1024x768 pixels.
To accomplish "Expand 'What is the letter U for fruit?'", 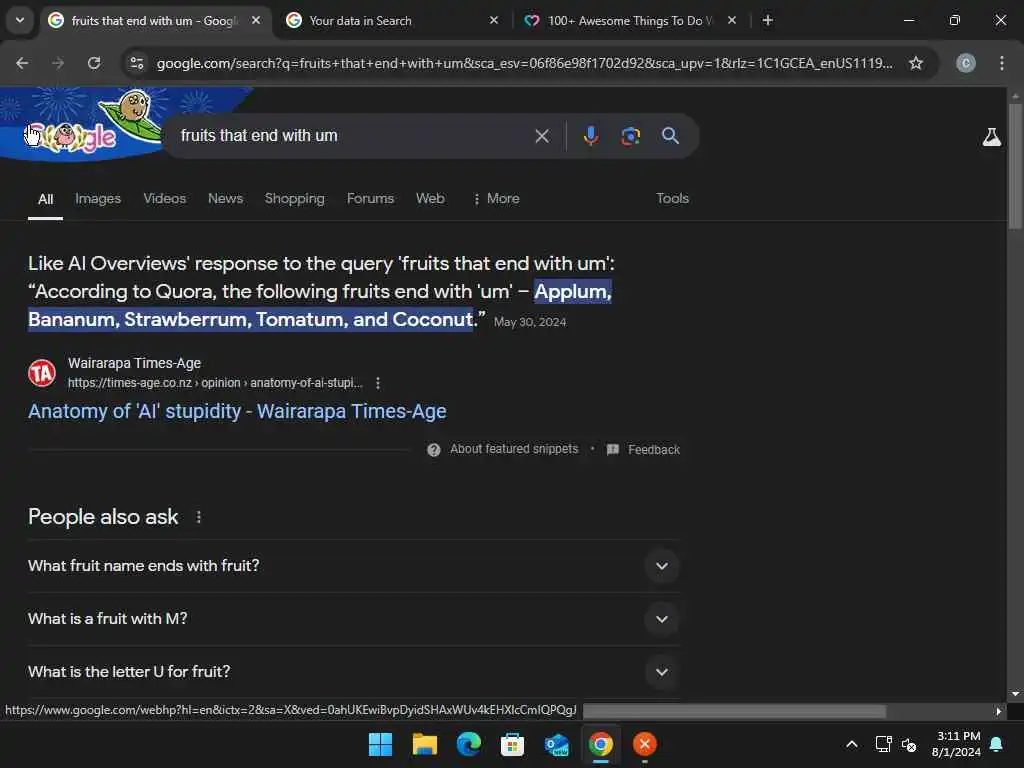I will click(353, 672).
